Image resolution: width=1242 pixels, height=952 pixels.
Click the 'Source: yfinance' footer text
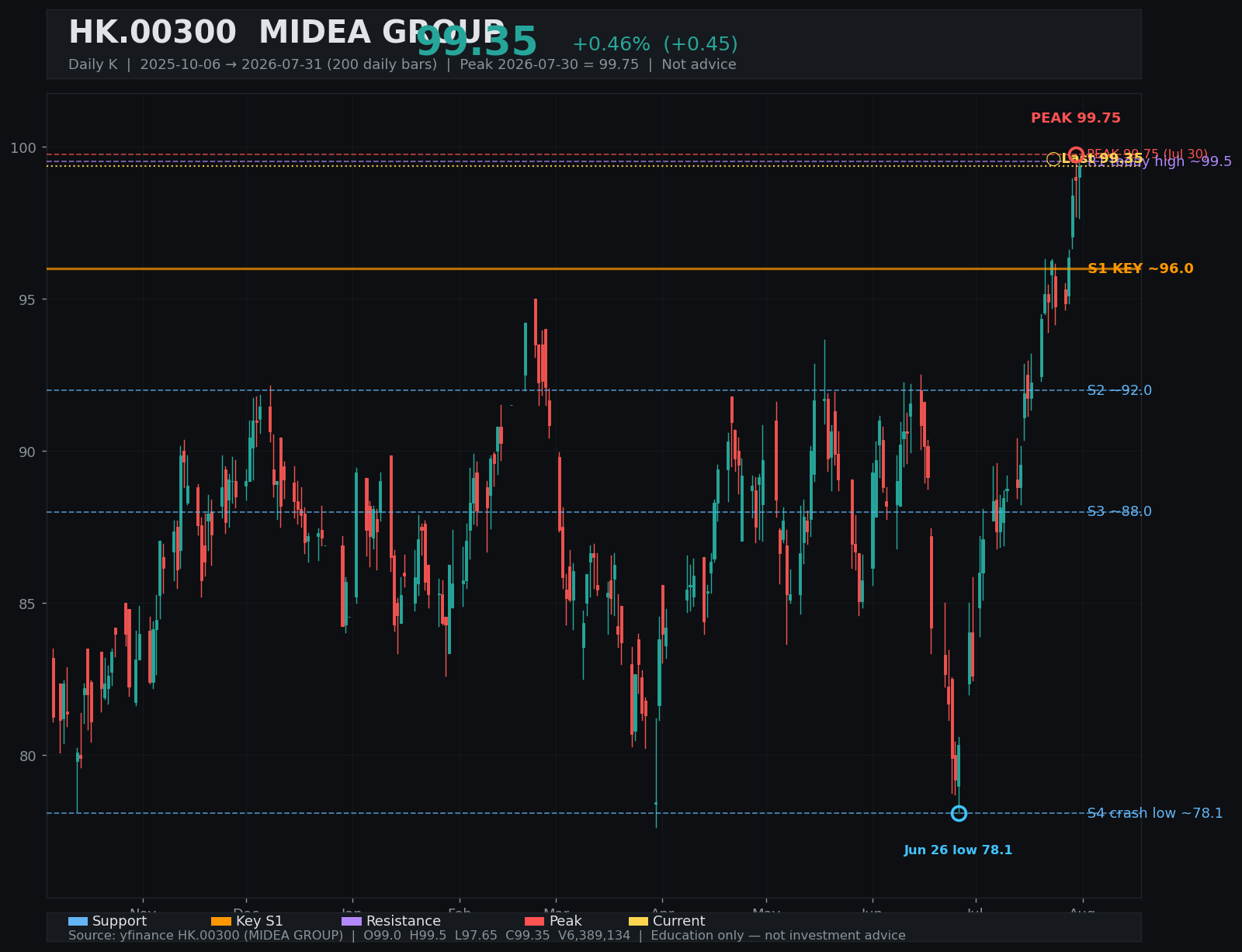487,936
